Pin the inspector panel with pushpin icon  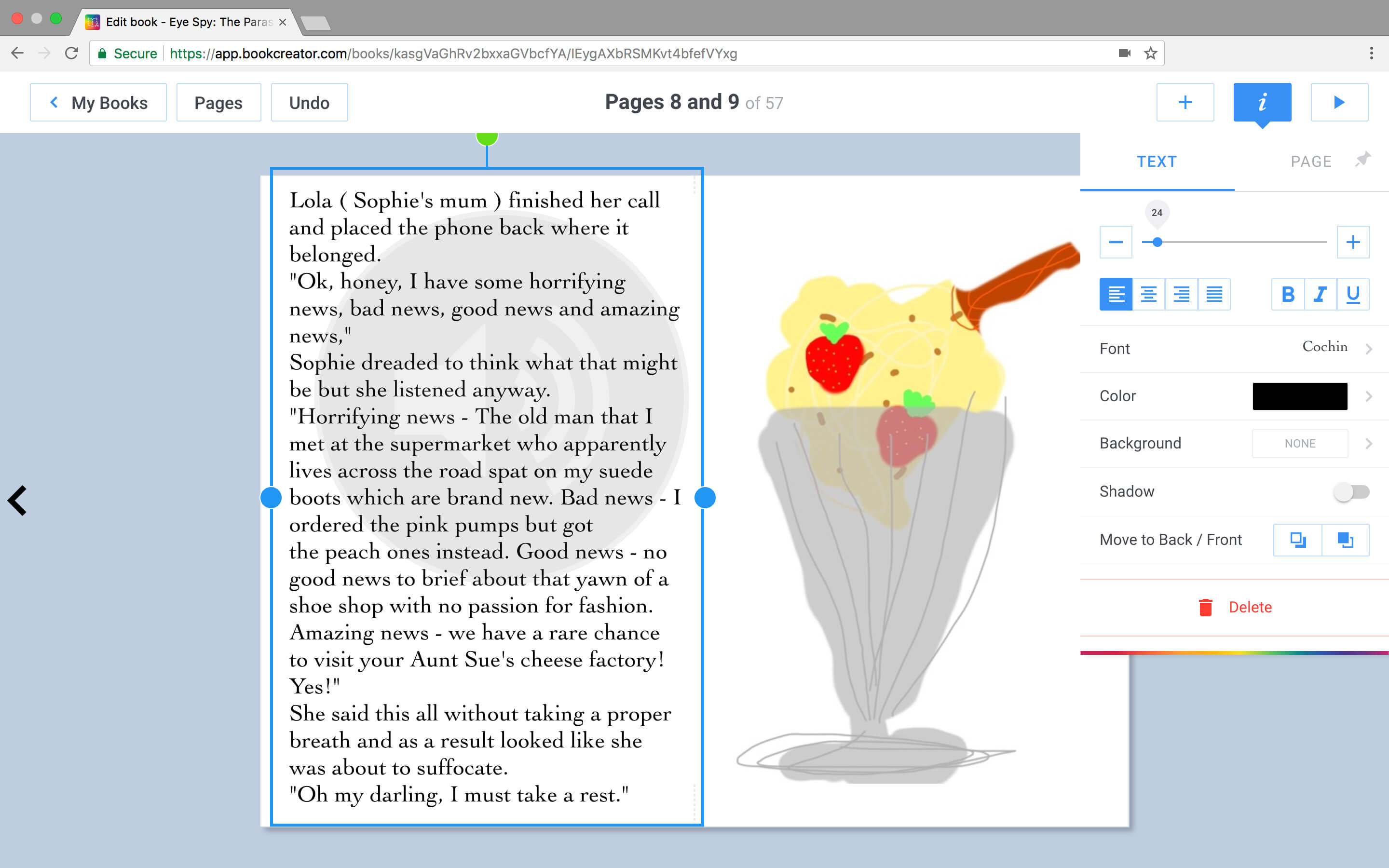pyautogui.click(x=1363, y=160)
